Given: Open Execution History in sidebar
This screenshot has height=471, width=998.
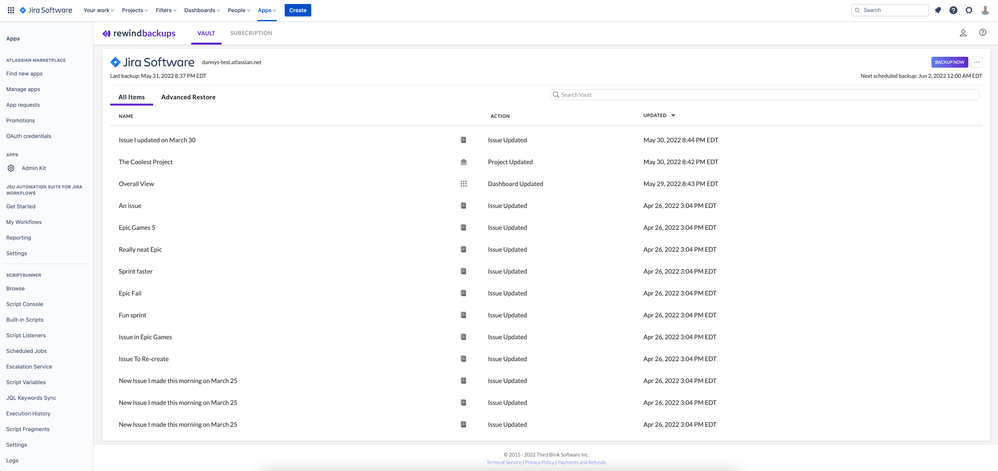Looking at the screenshot, I should pyautogui.click(x=28, y=414).
